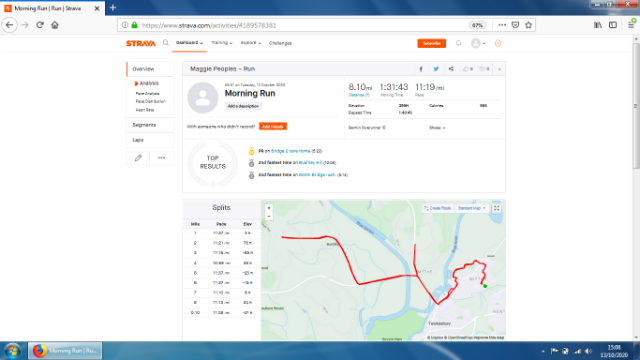Open map in fullscreen mode
The height and width of the screenshot is (360, 640).
496,208
